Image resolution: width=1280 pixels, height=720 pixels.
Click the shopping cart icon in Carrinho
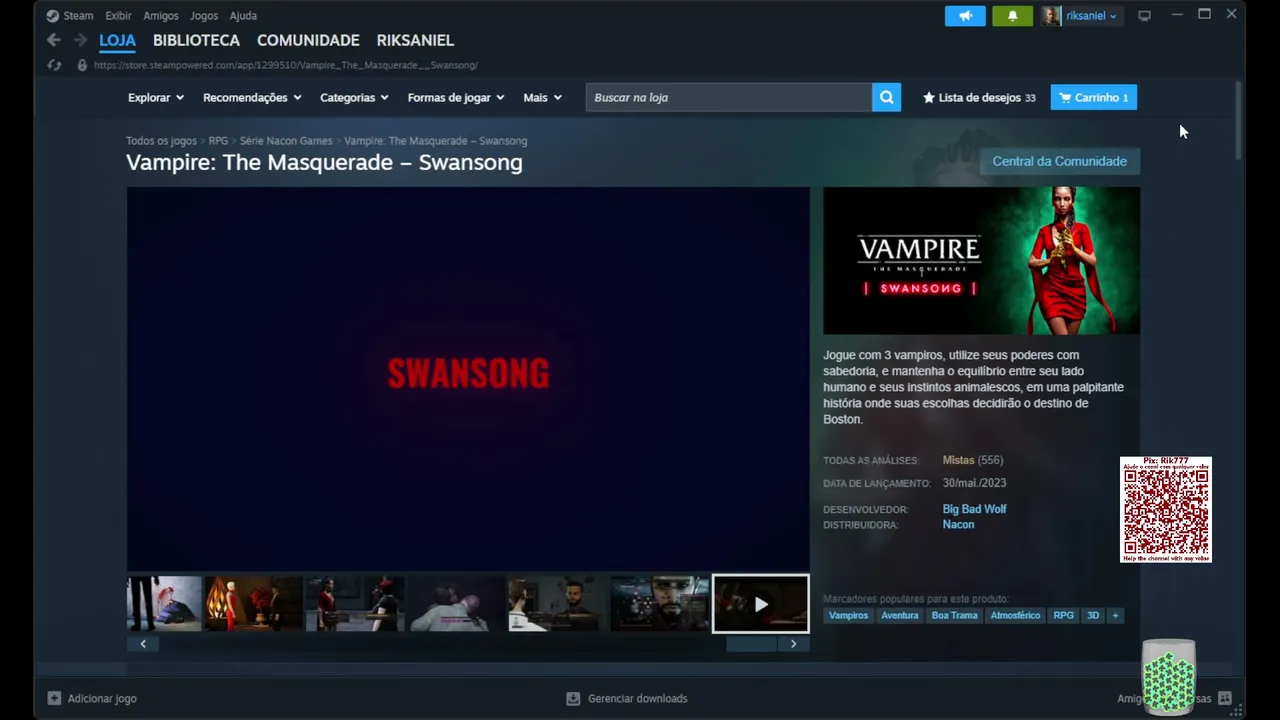[x=1065, y=98]
